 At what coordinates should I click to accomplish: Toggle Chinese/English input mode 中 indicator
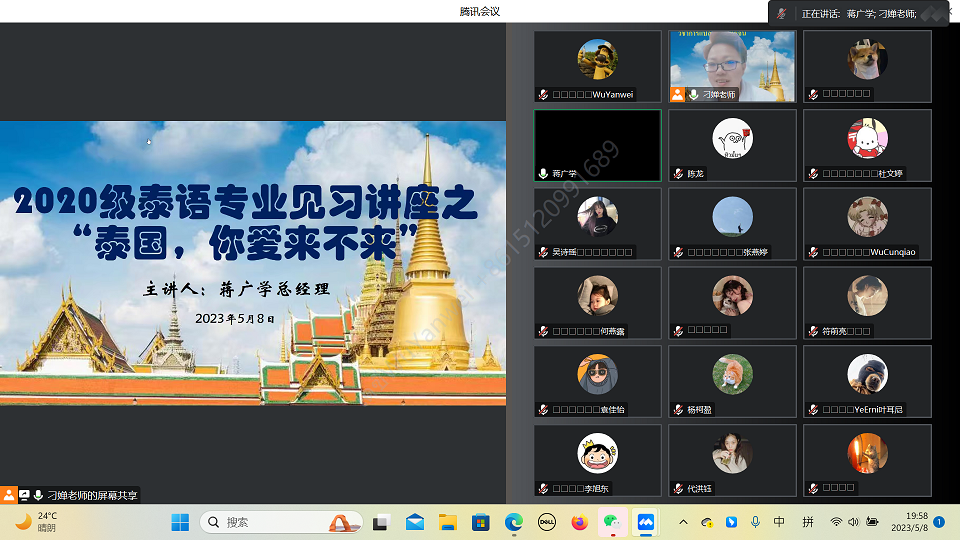[779, 522]
